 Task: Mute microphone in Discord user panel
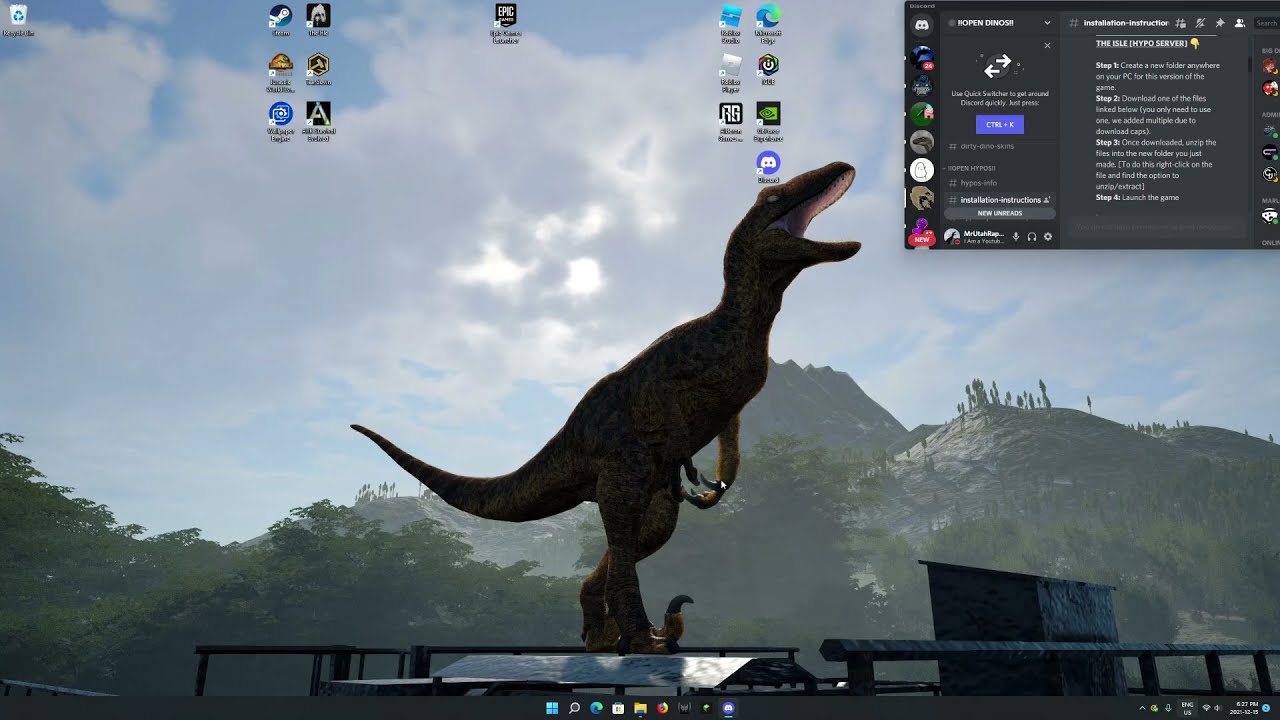pos(1016,237)
